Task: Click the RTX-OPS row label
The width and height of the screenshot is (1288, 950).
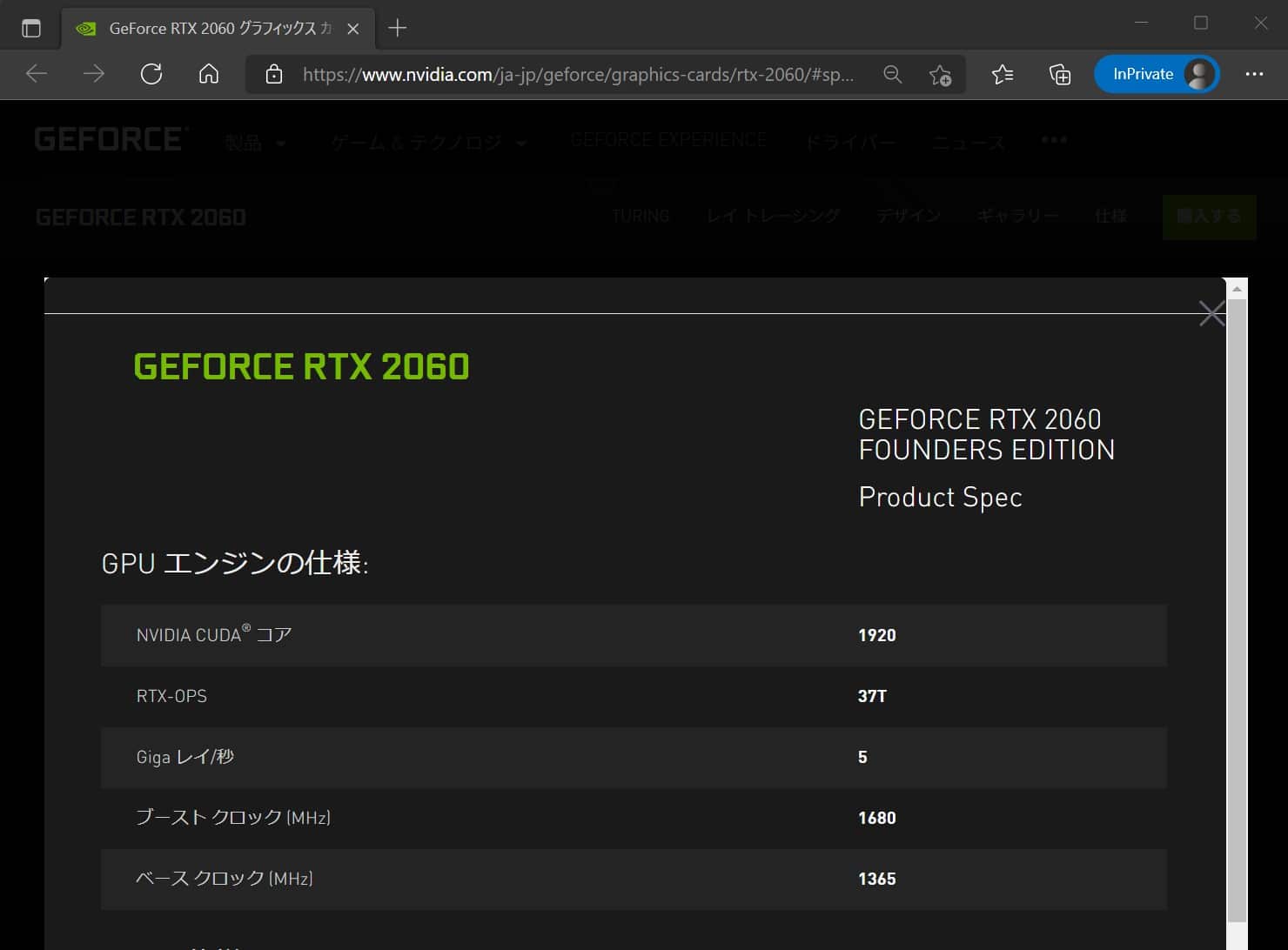Action: coord(171,696)
